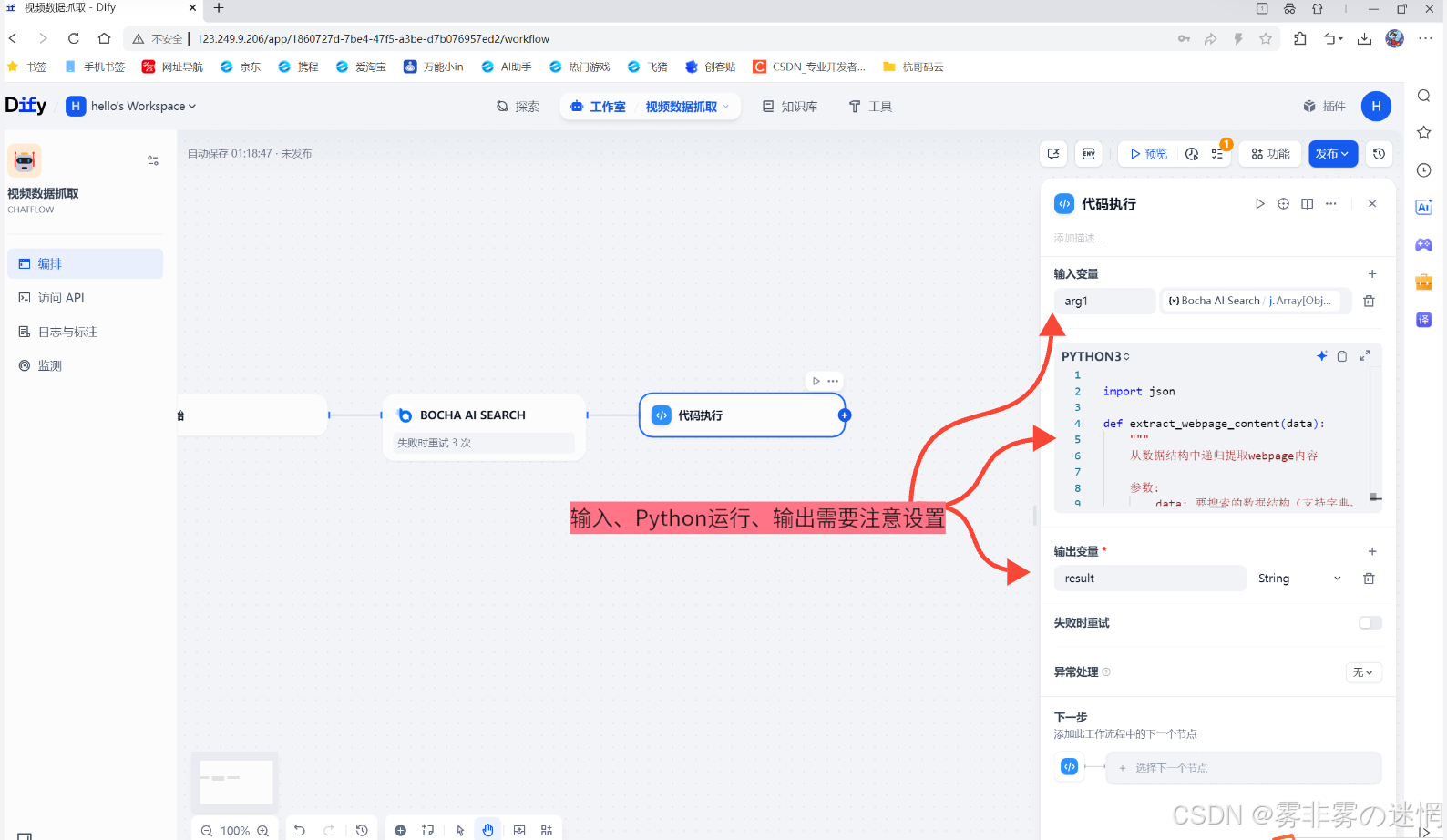The image size is (1447, 840).
Task: Add next node from 代码执行 plus handle
Action: pyautogui.click(x=845, y=415)
